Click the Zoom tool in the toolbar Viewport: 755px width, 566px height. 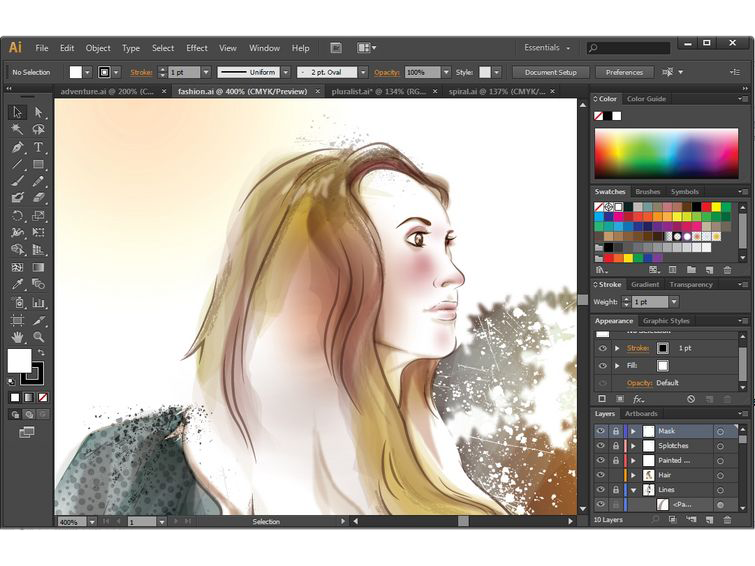click(39, 337)
